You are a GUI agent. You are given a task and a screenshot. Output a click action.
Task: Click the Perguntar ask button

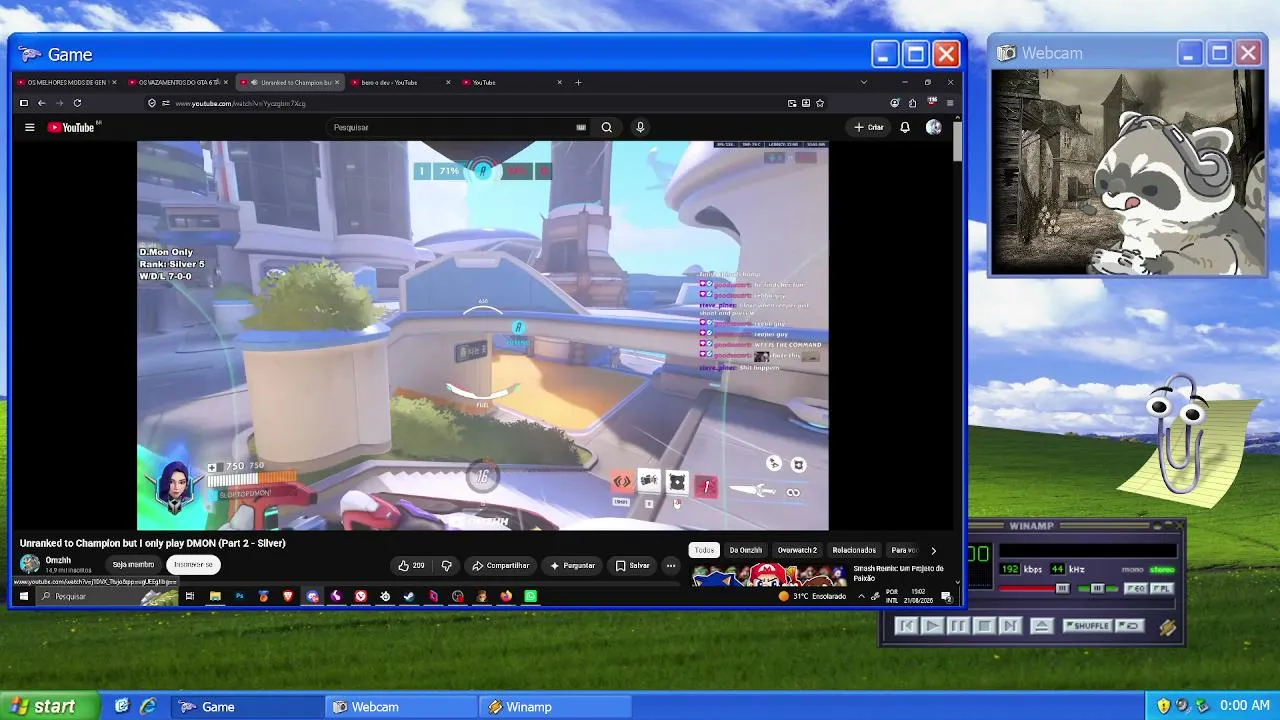(572, 565)
